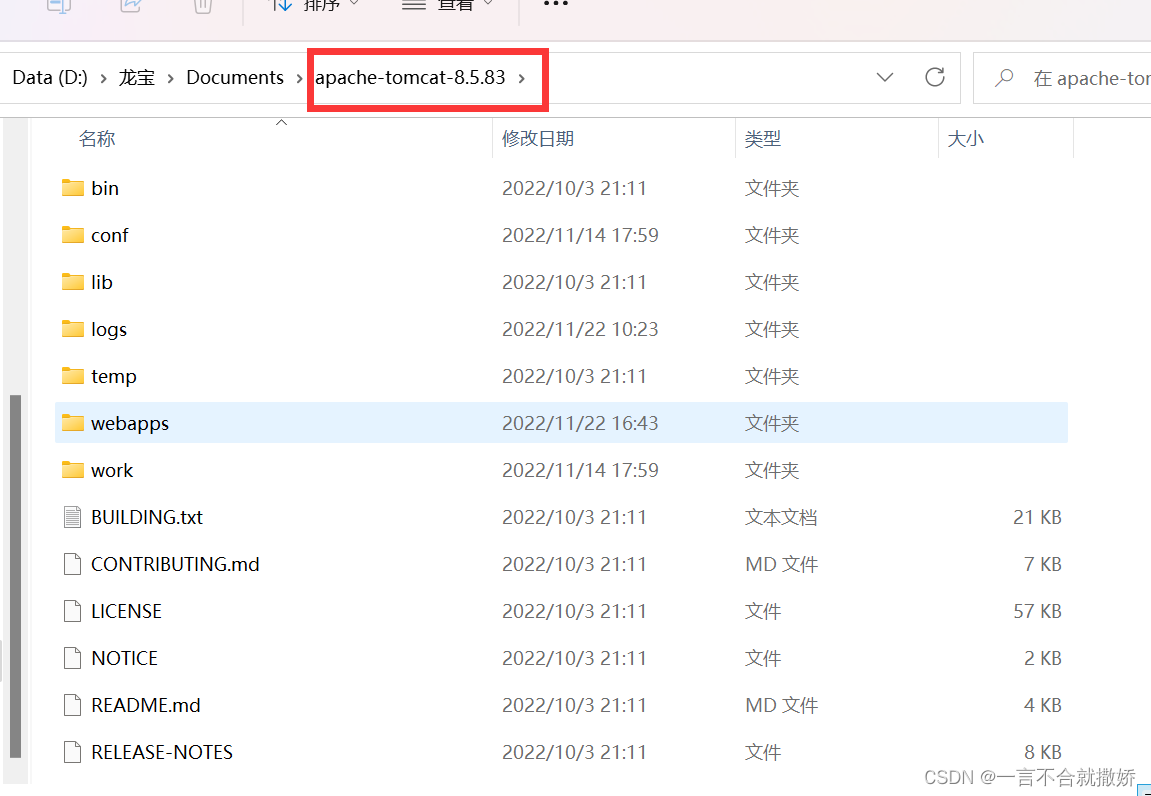Expand chevron after Documents breadcrumb
This screenshot has width=1151, height=796.
pos(299,78)
